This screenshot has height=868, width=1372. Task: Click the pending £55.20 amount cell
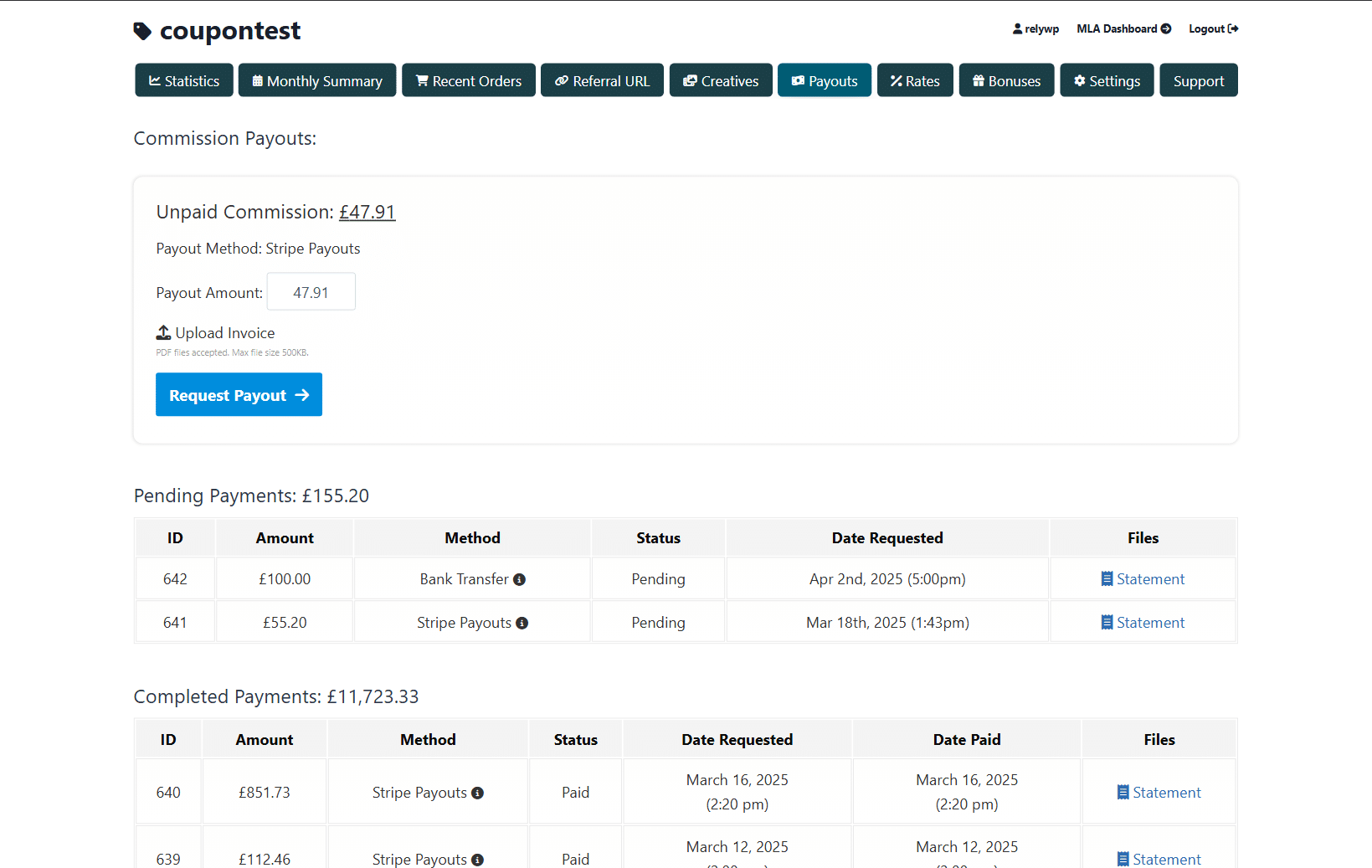click(x=285, y=623)
